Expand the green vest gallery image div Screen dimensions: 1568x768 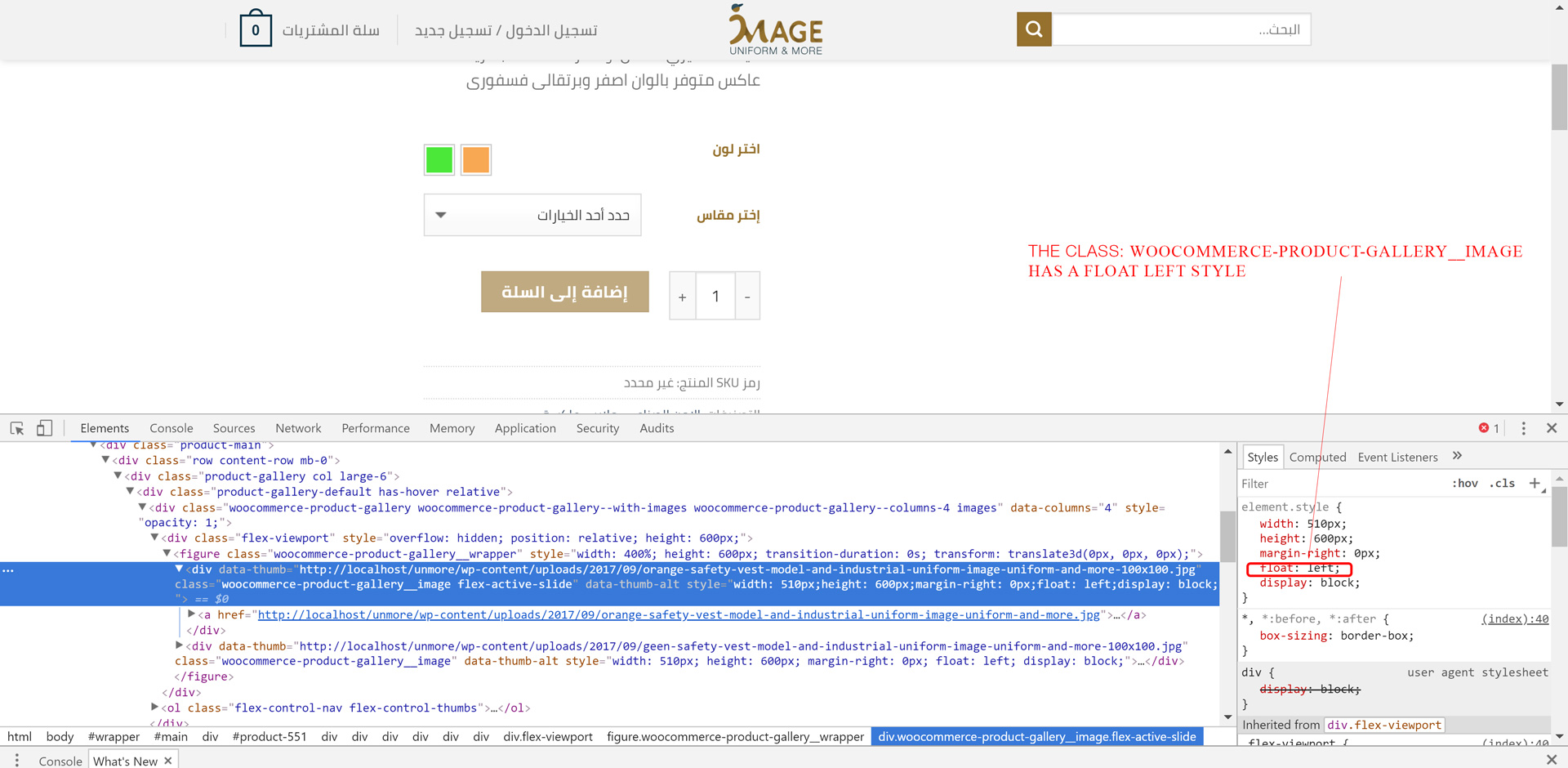[179, 645]
